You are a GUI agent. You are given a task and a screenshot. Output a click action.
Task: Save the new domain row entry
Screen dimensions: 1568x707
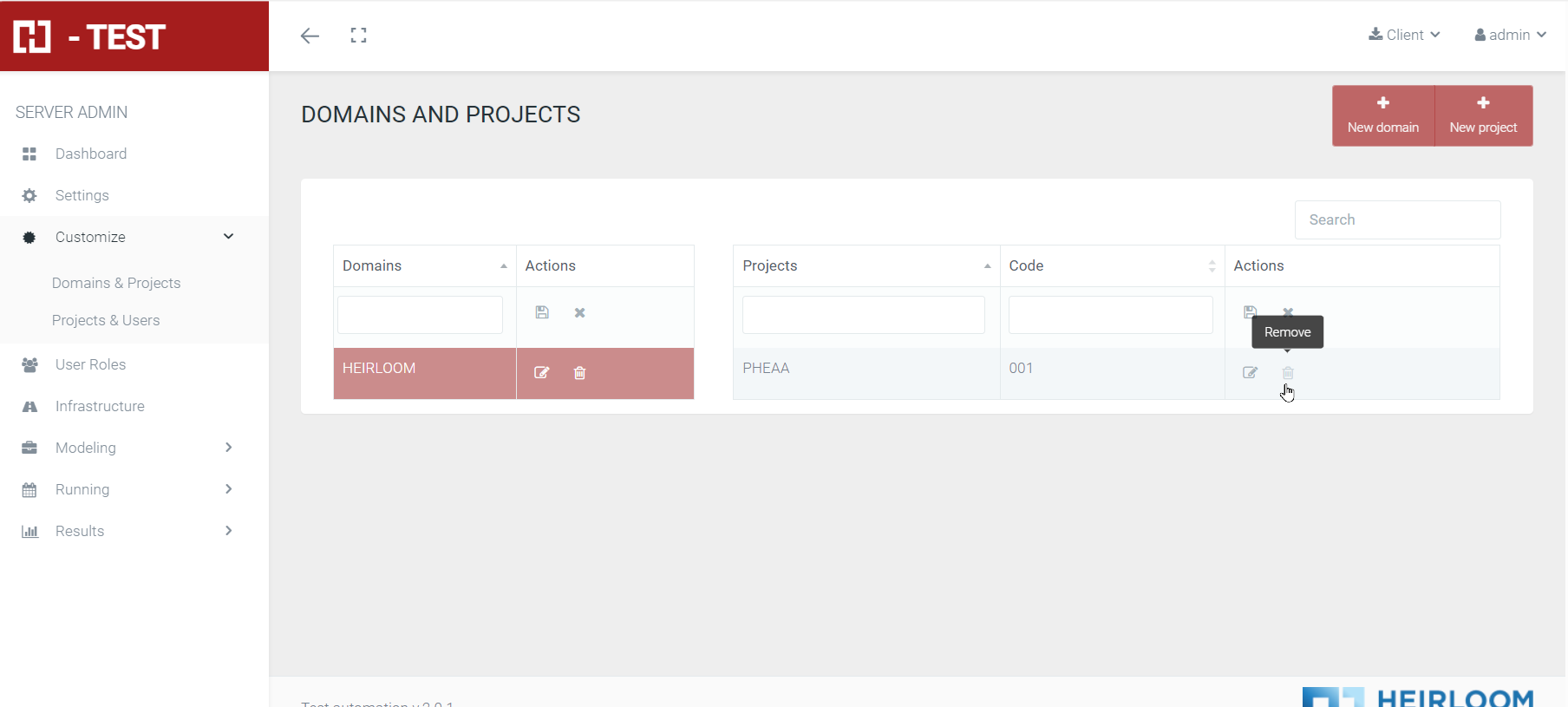pyautogui.click(x=542, y=312)
